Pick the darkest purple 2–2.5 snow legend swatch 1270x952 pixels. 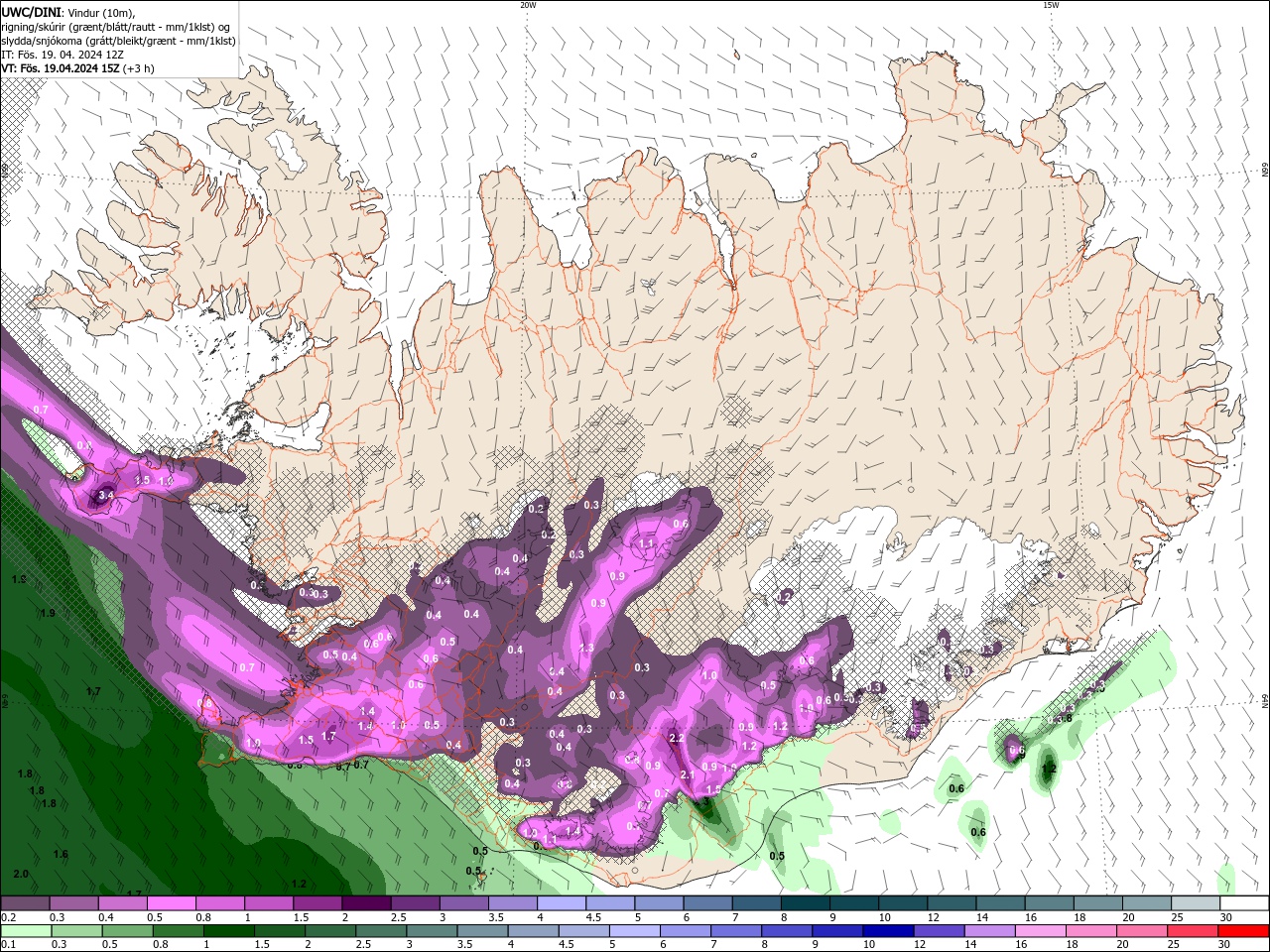point(366,903)
